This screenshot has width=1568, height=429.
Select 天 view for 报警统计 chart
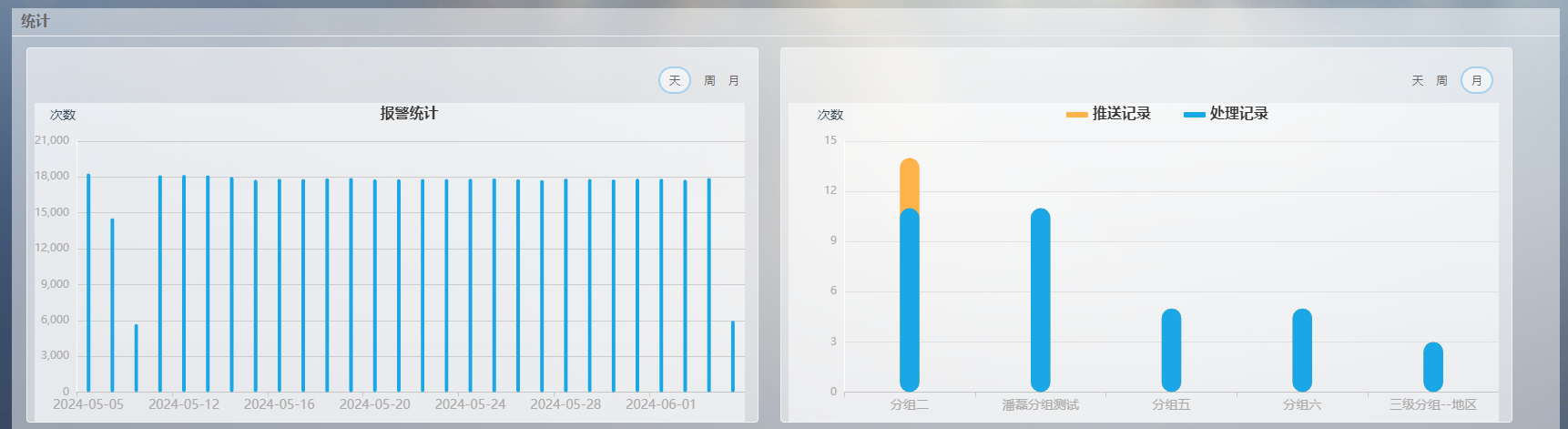coord(674,81)
